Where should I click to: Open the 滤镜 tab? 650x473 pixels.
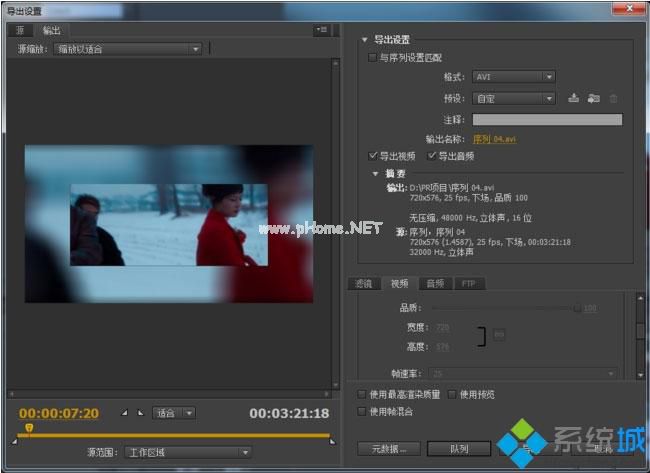click(x=363, y=284)
